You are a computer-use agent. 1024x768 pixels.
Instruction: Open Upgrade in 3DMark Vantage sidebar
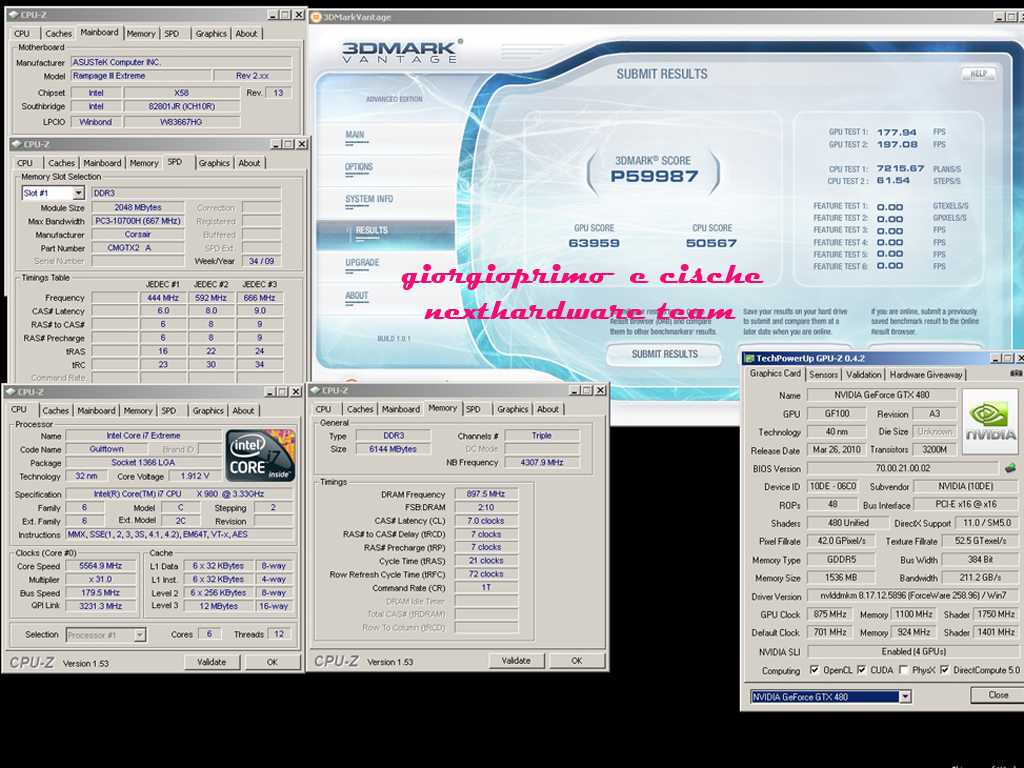pos(362,263)
